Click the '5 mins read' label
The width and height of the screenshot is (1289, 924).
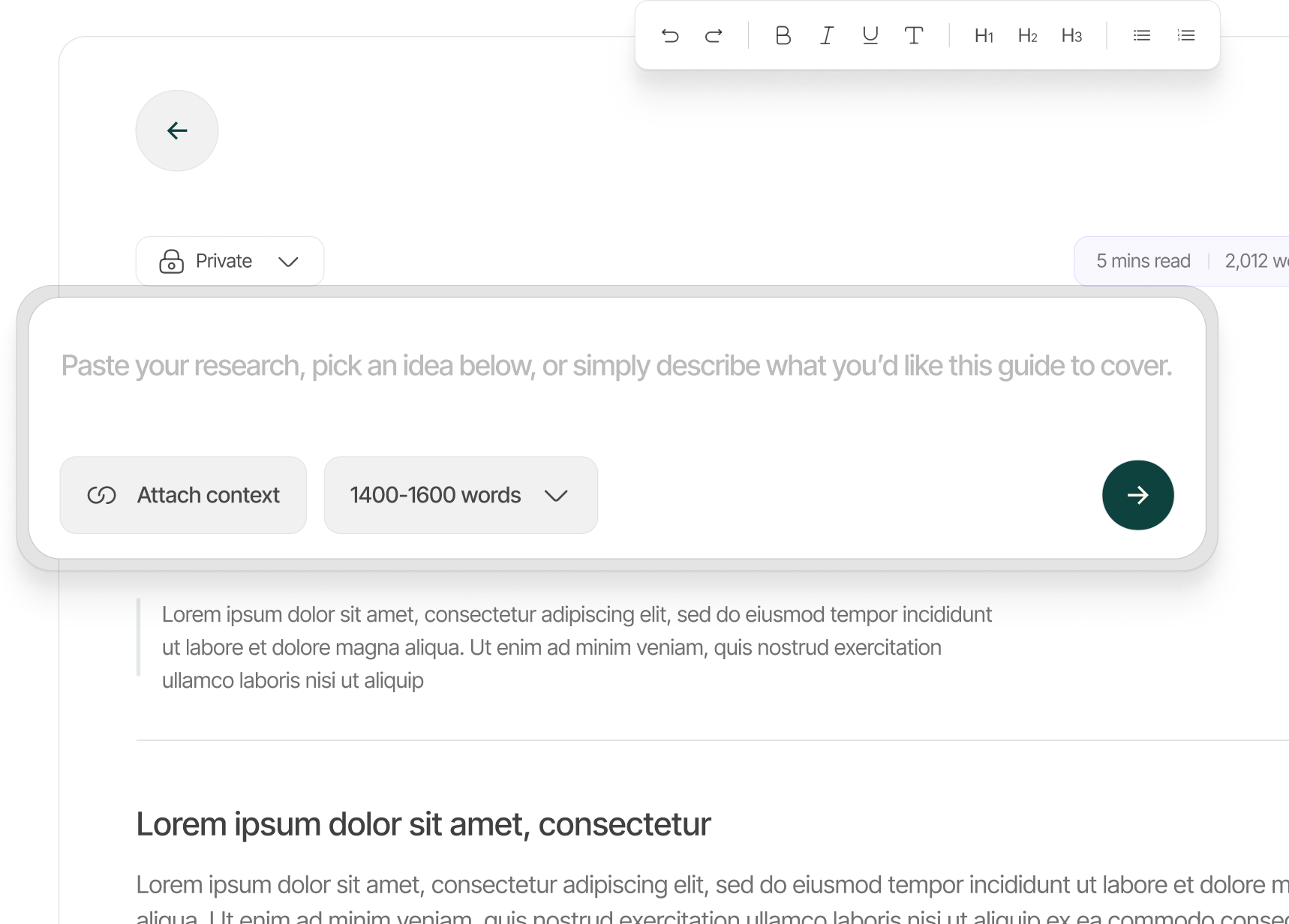tap(1143, 261)
